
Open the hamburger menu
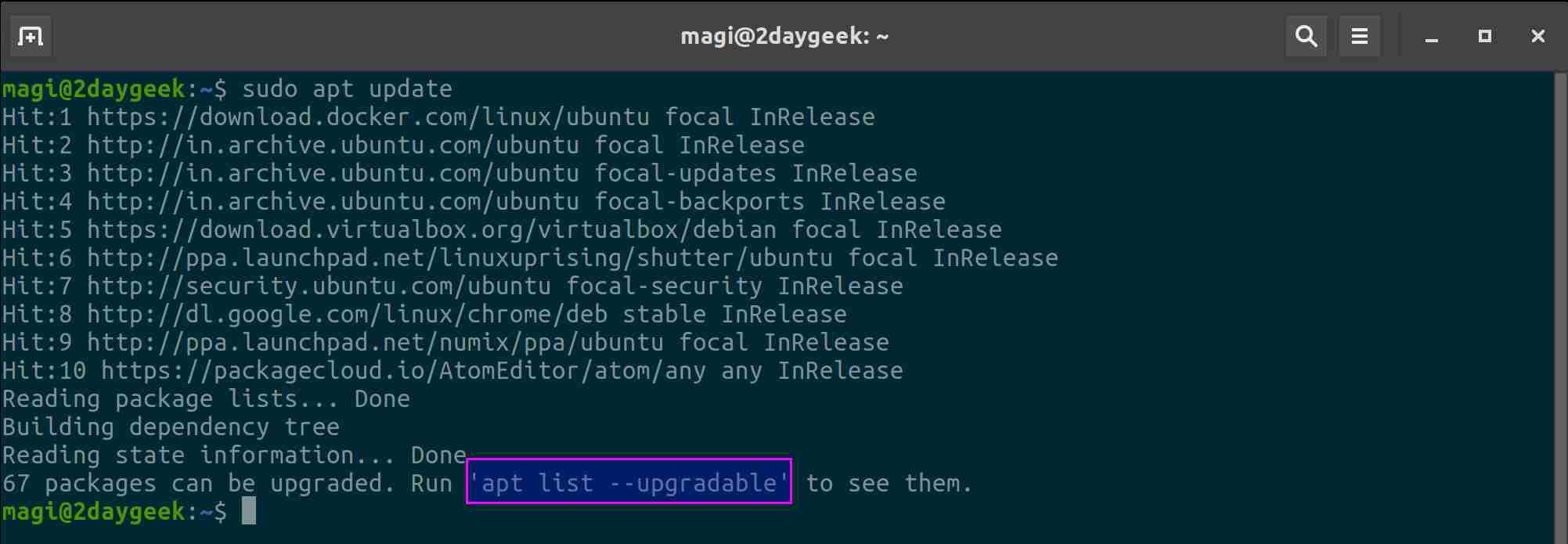coord(1359,36)
